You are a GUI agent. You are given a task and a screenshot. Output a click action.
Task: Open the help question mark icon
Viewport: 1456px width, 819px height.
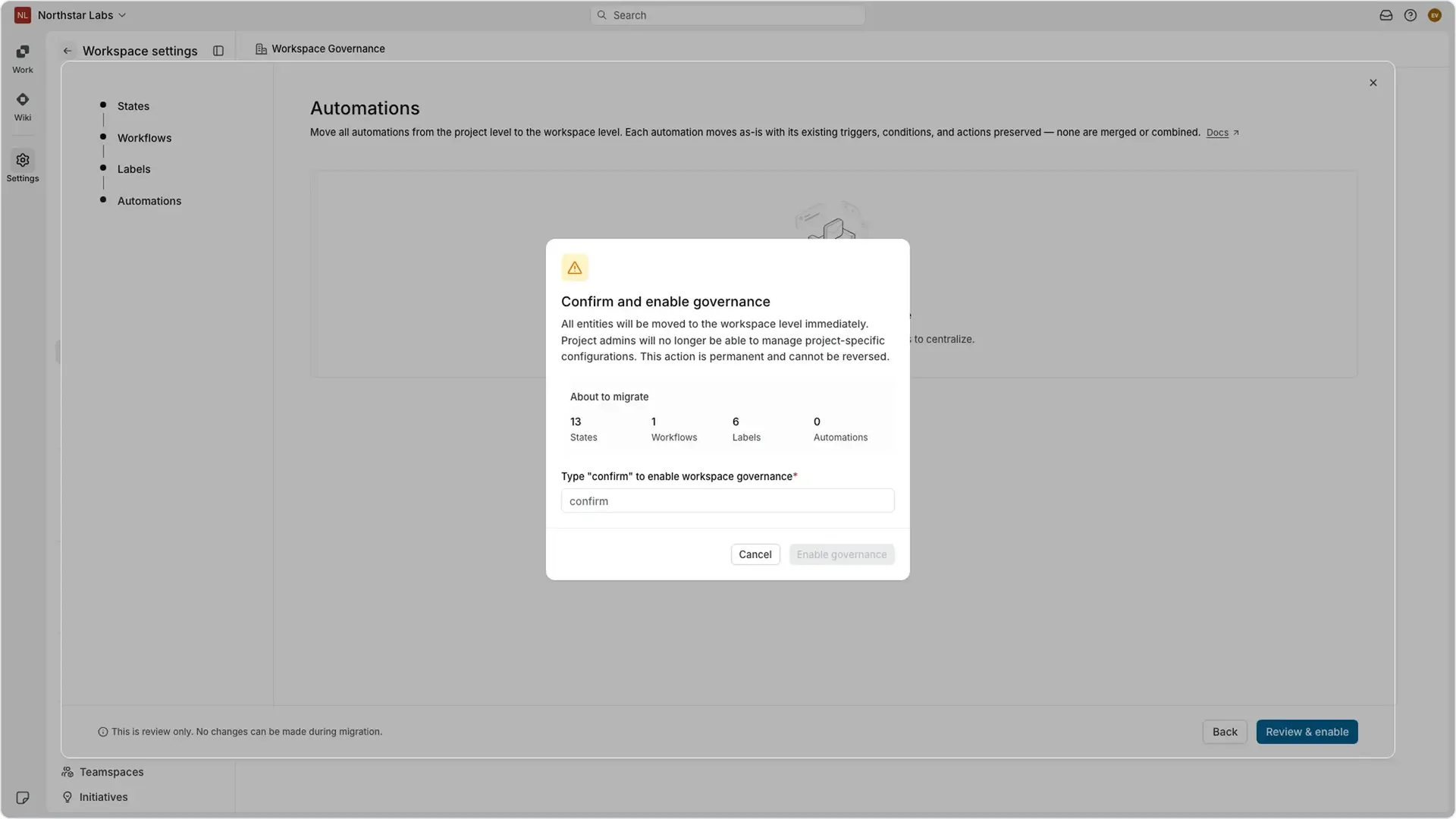(1410, 15)
